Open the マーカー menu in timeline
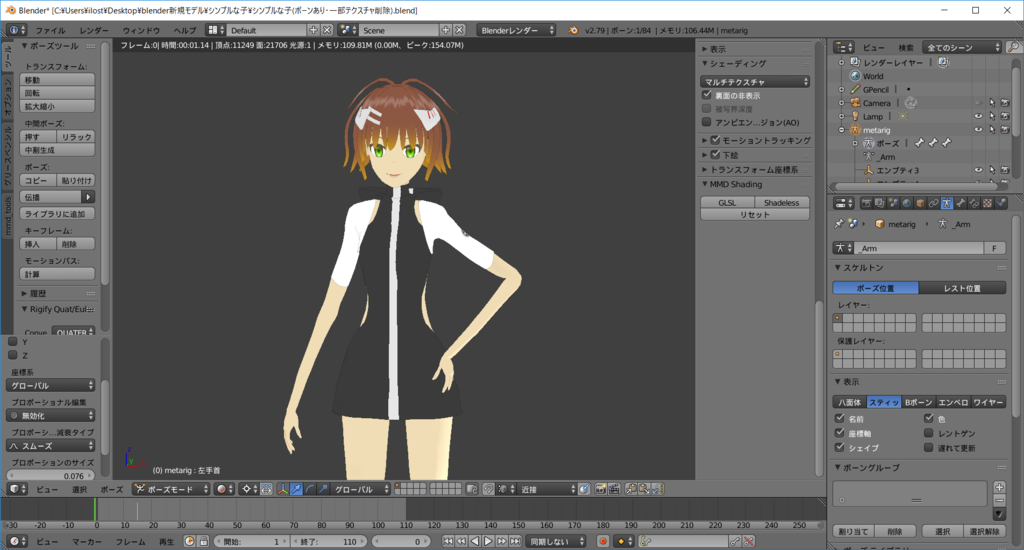 (x=86, y=541)
